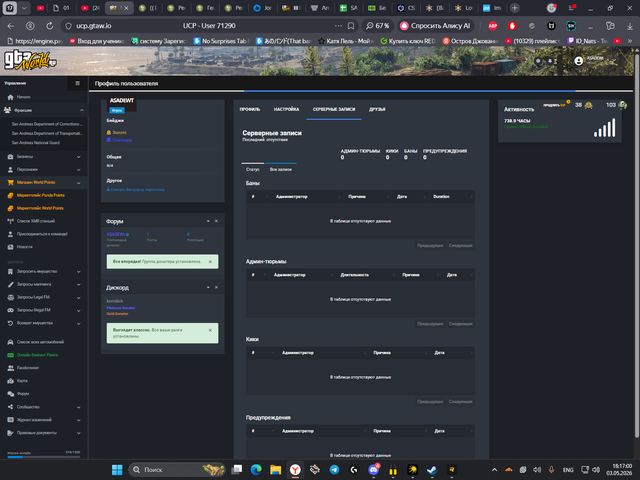Open San Andreas Department of Corrections faction

coord(47,124)
